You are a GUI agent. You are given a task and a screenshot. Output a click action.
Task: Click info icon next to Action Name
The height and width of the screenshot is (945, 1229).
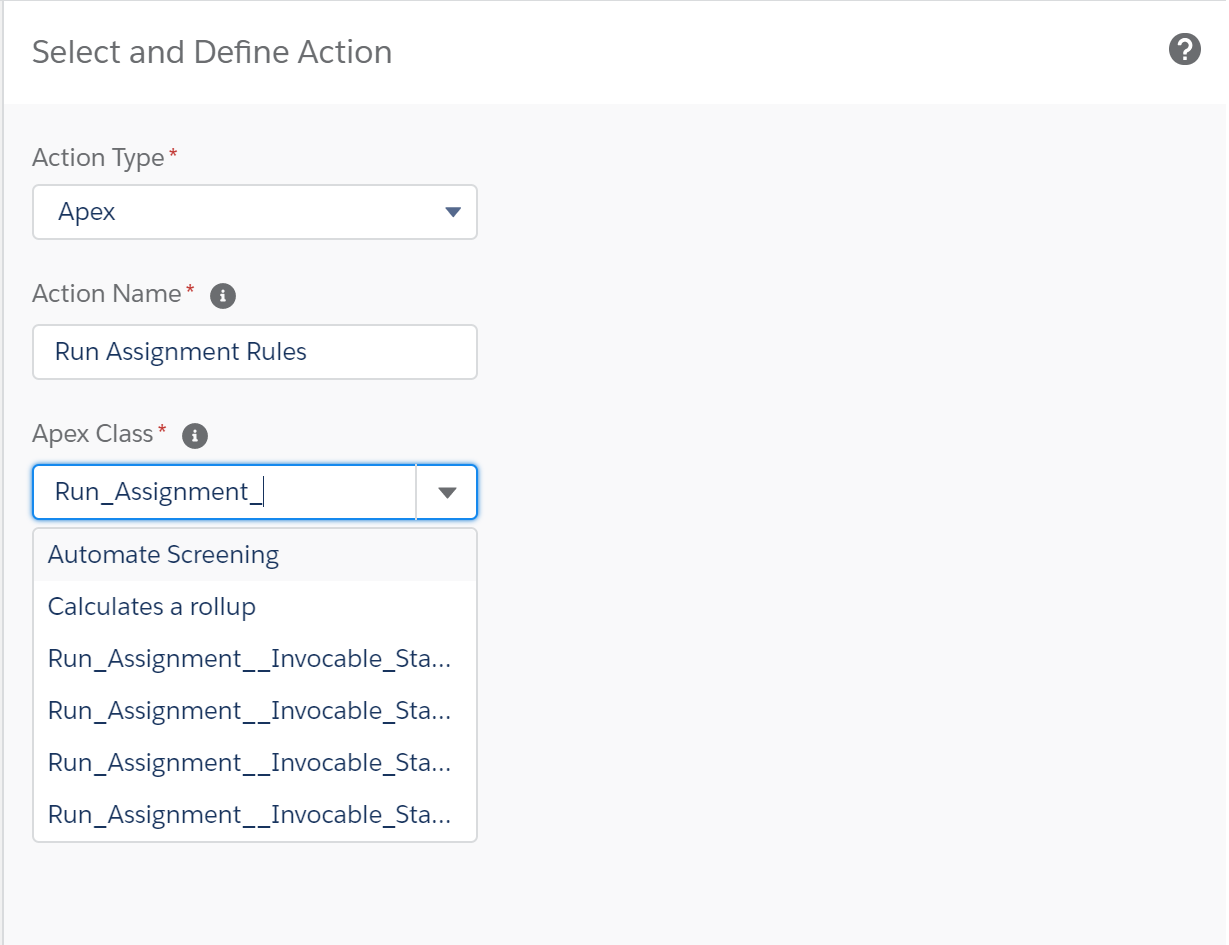point(223,296)
